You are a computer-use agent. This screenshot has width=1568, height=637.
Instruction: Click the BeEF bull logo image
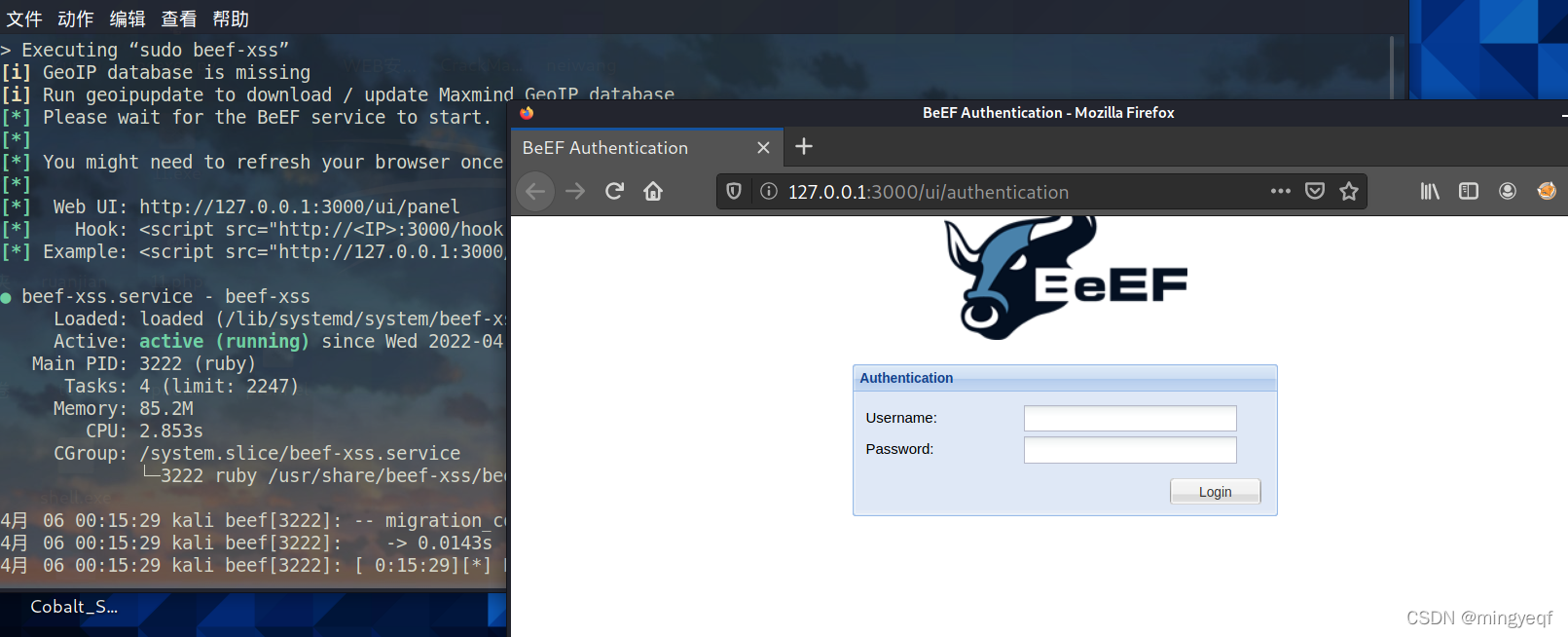pos(1067,278)
